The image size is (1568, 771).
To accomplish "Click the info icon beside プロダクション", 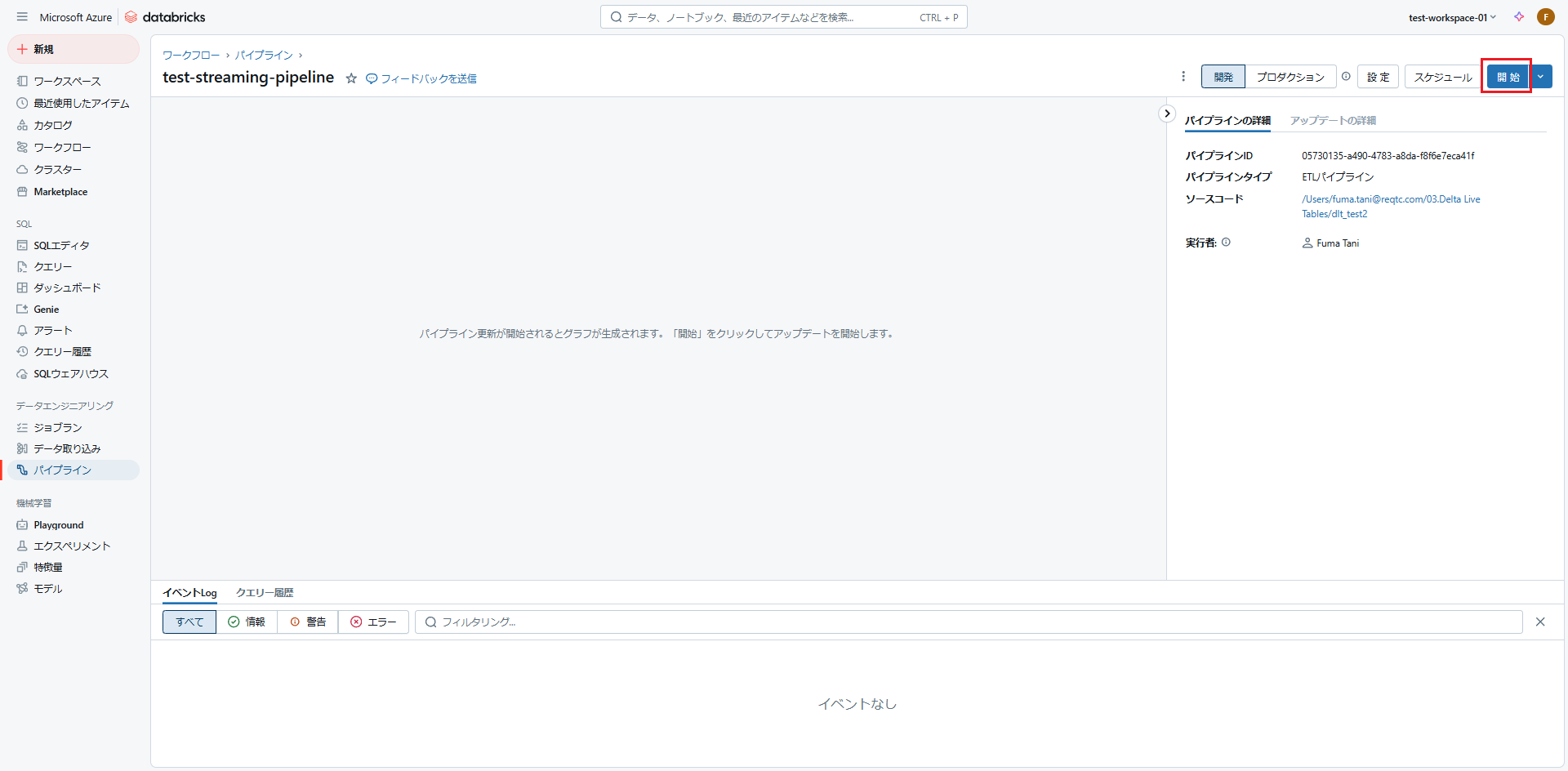I will (1346, 77).
